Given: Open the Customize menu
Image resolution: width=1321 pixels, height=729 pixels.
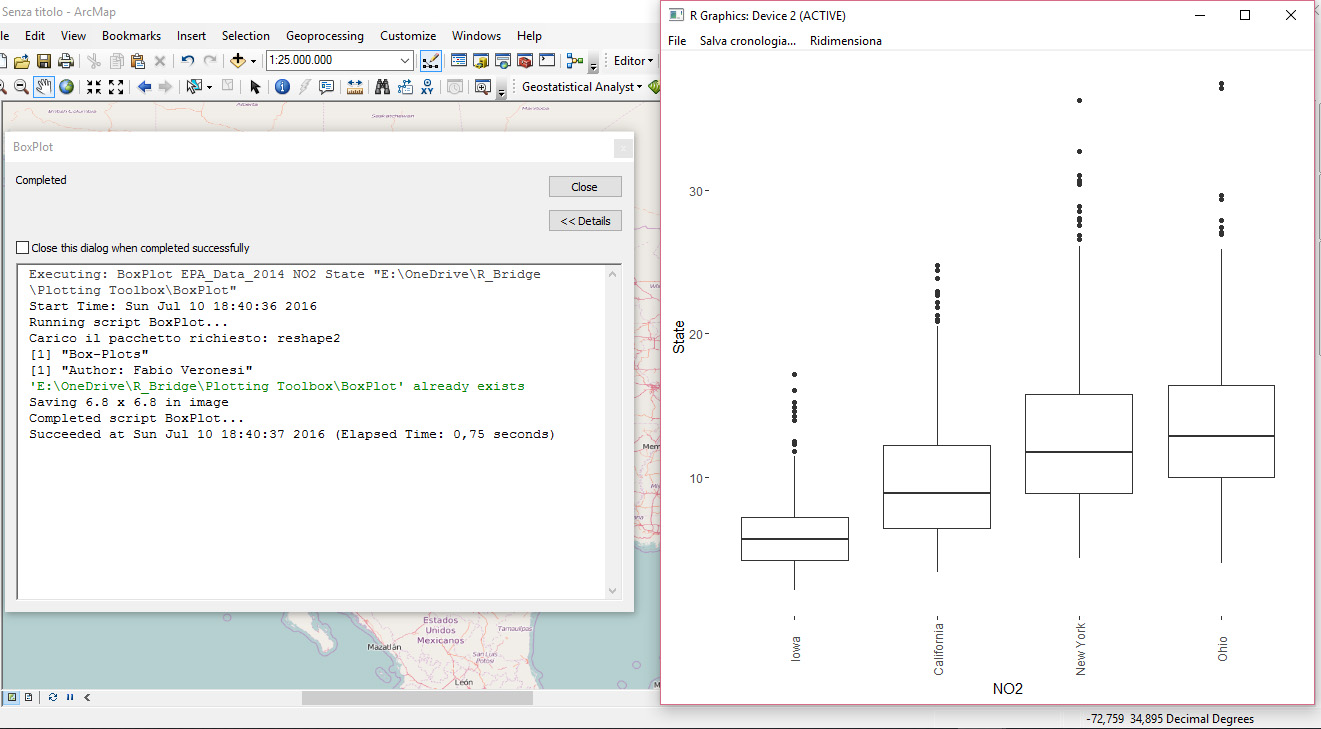Looking at the screenshot, I should point(408,35).
